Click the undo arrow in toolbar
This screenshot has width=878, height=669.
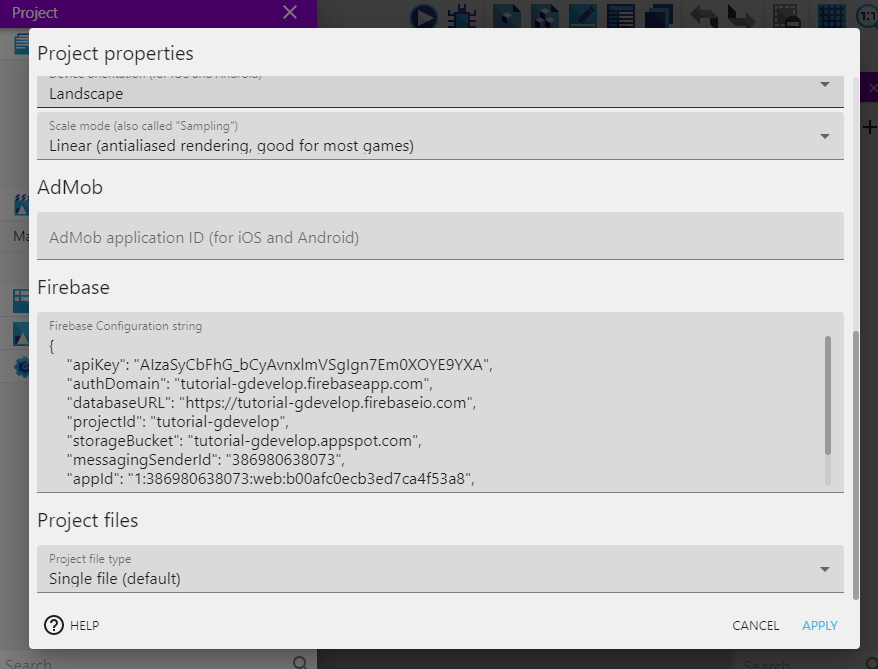coord(704,16)
